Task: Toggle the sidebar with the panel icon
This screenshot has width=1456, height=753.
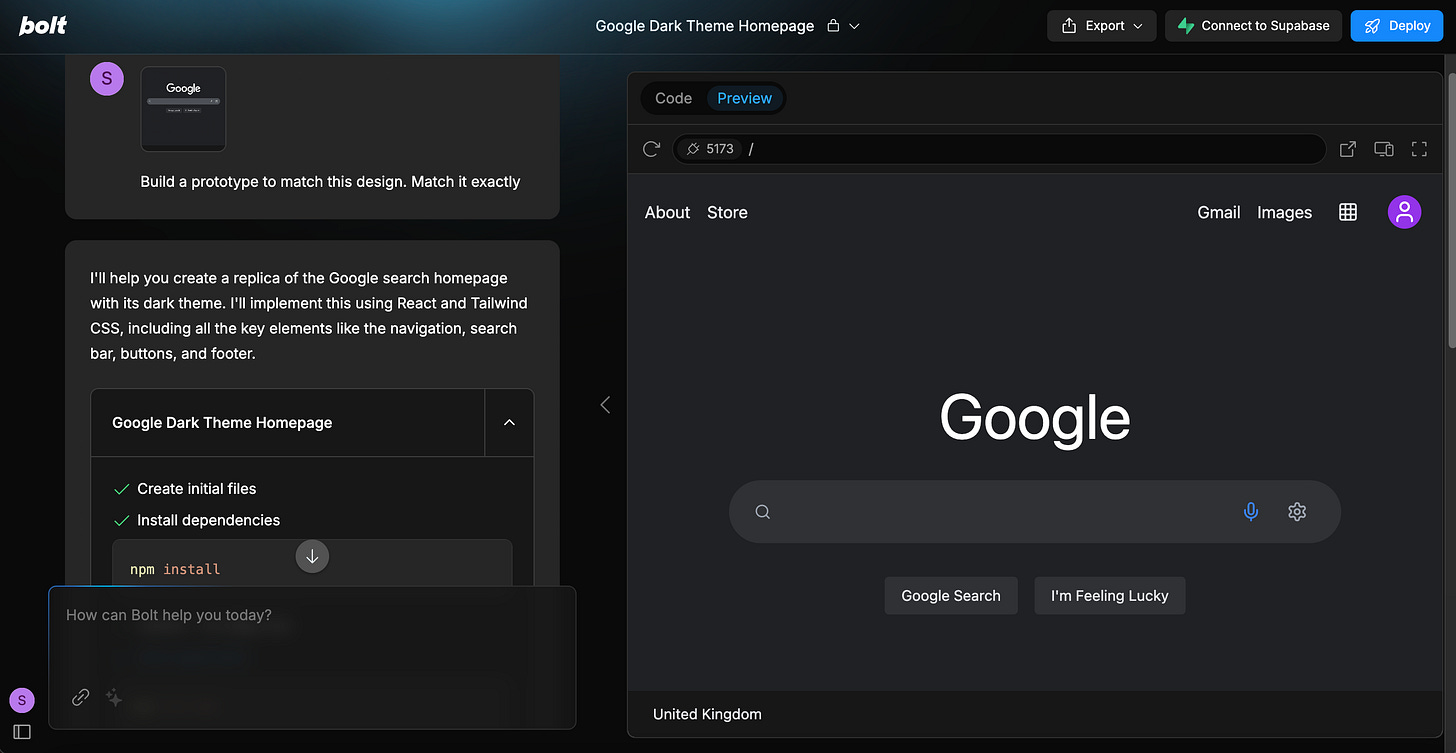Action: point(21,731)
